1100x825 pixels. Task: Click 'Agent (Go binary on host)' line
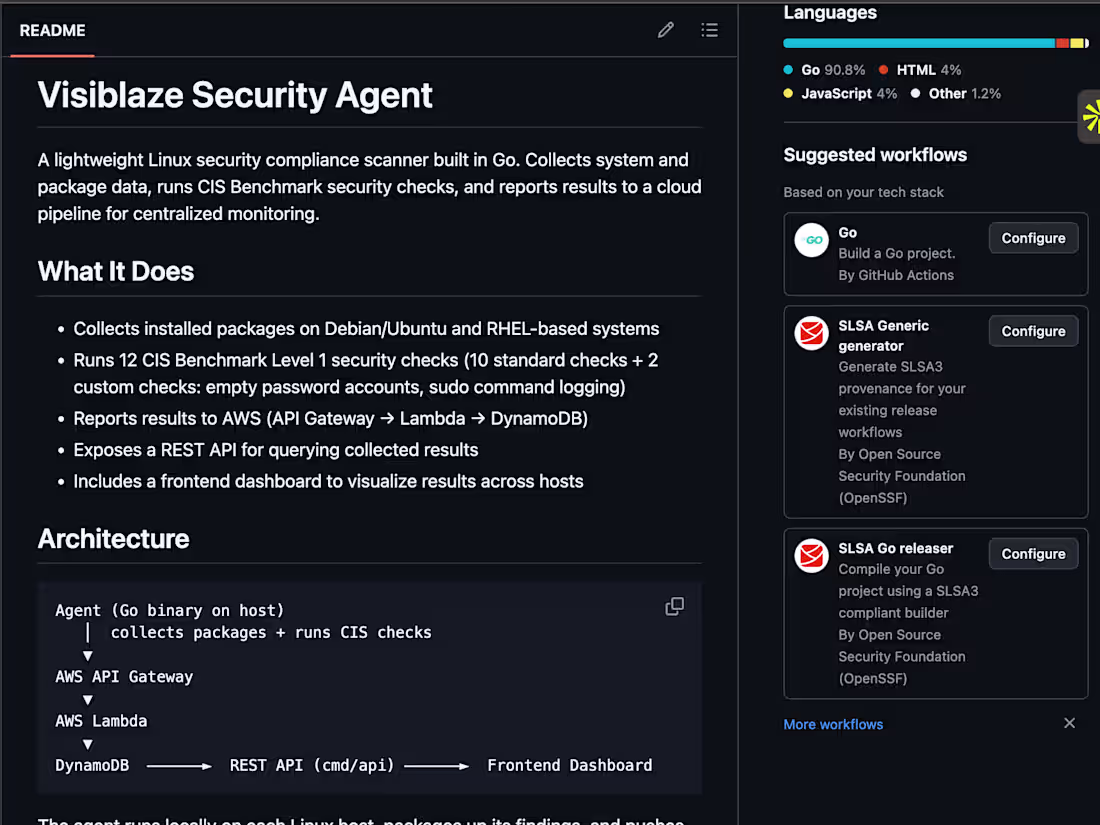tap(170, 610)
